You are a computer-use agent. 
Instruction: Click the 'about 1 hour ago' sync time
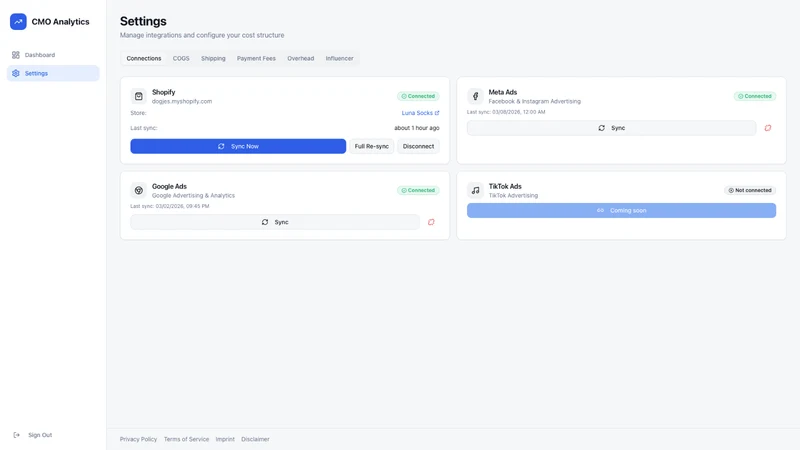pos(416,128)
